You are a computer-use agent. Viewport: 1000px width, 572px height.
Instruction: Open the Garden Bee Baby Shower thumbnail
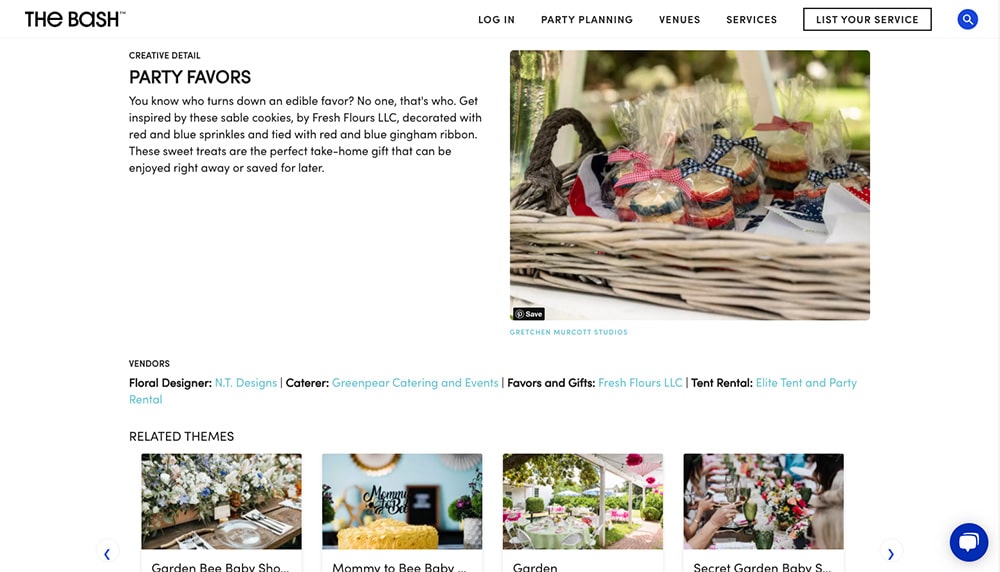(221, 501)
